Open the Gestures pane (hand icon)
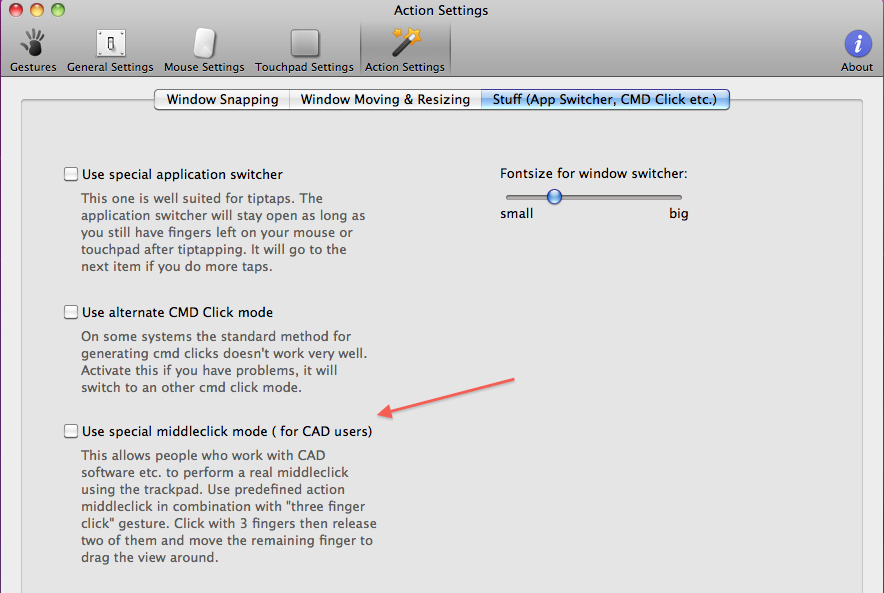 [x=33, y=44]
